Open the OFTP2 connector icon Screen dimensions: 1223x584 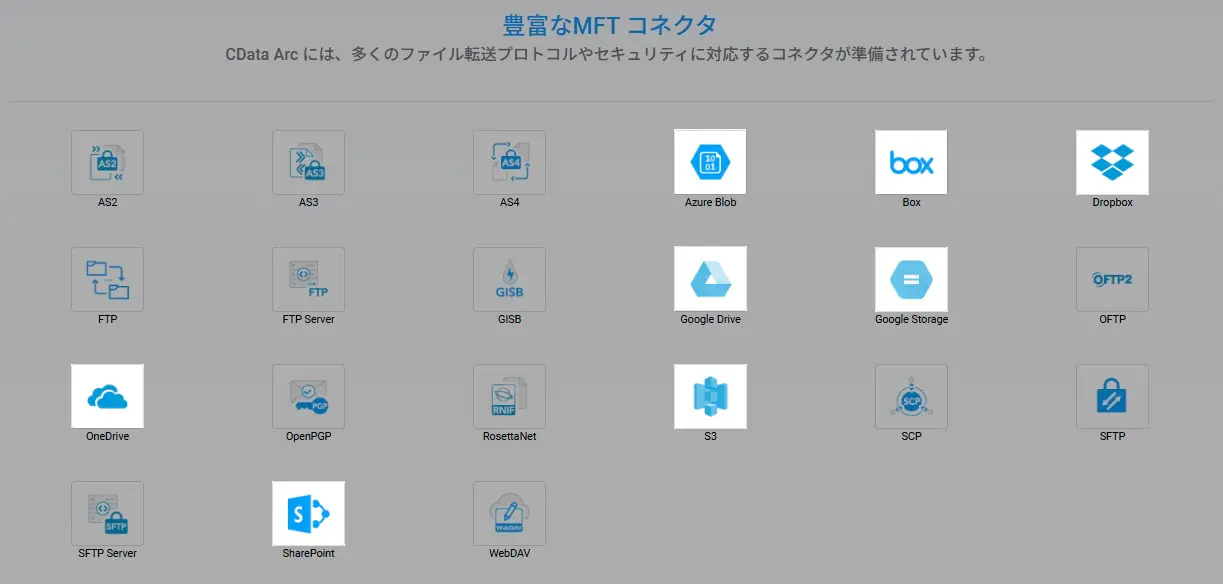point(1112,279)
